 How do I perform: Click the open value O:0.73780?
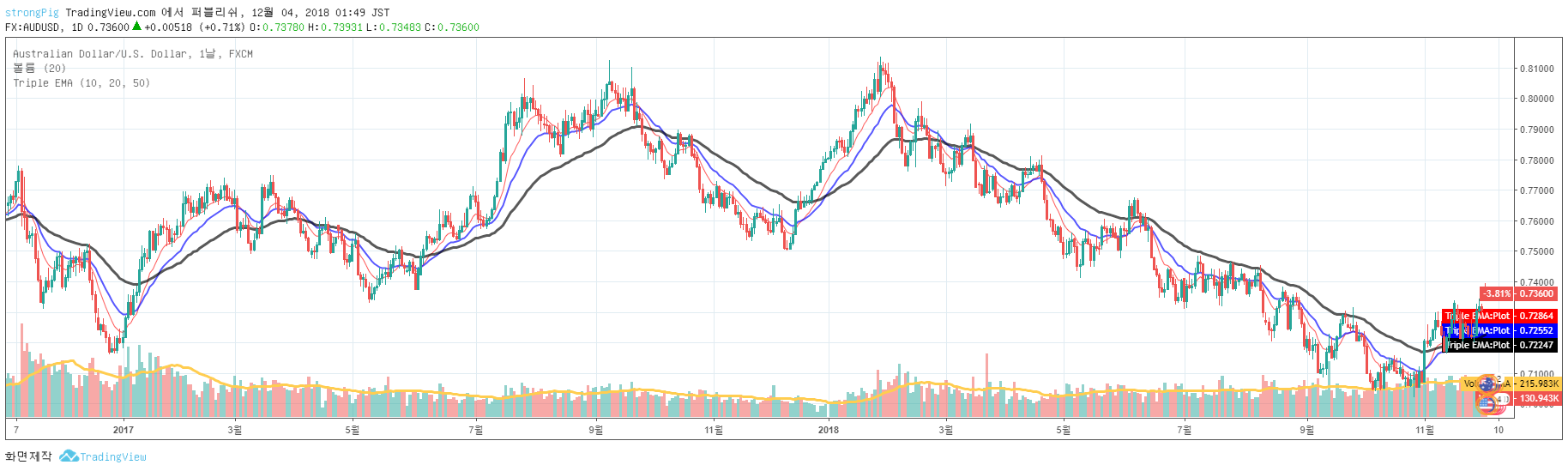278,27
